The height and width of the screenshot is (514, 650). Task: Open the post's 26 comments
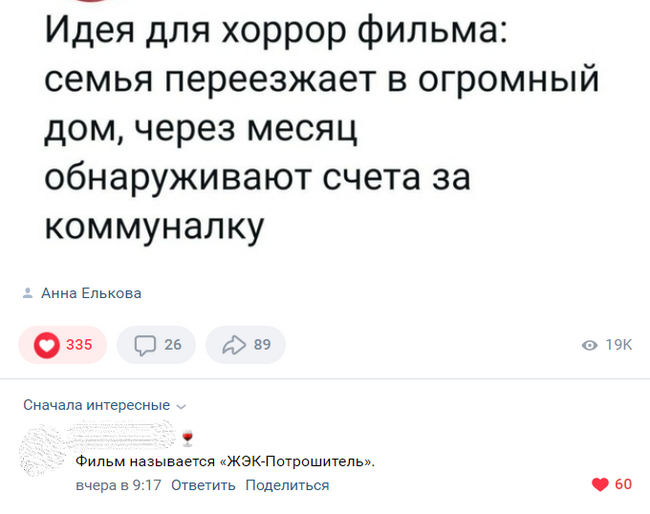[x=156, y=345]
